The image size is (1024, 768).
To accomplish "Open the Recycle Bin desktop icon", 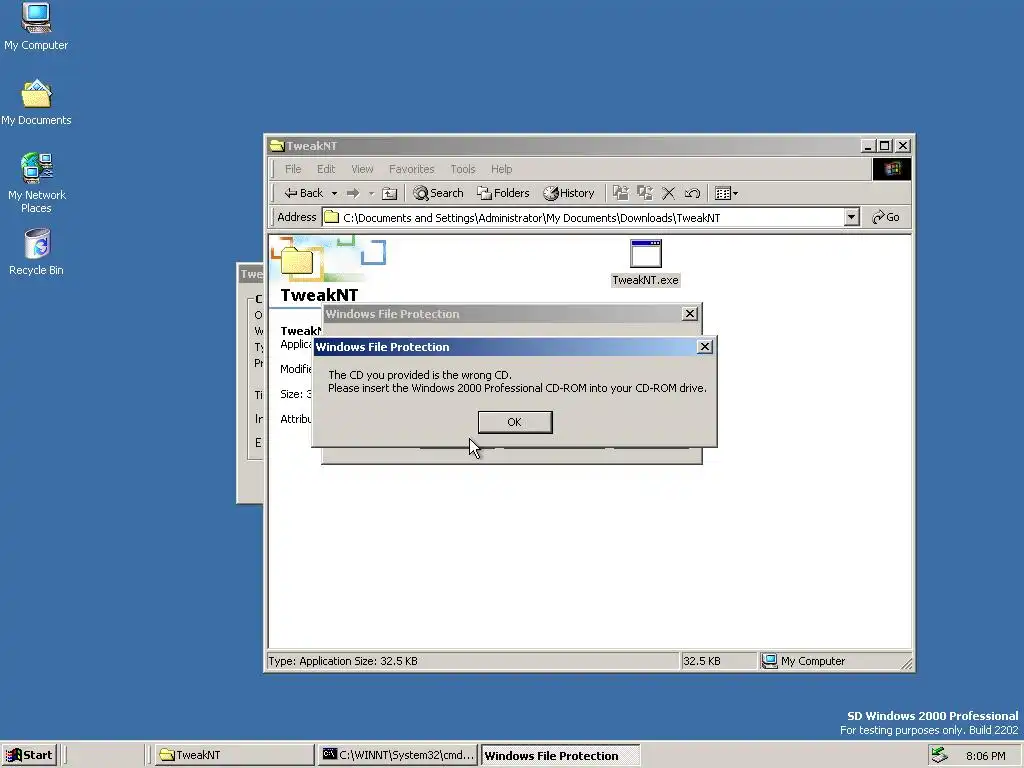I will pyautogui.click(x=37, y=252).
